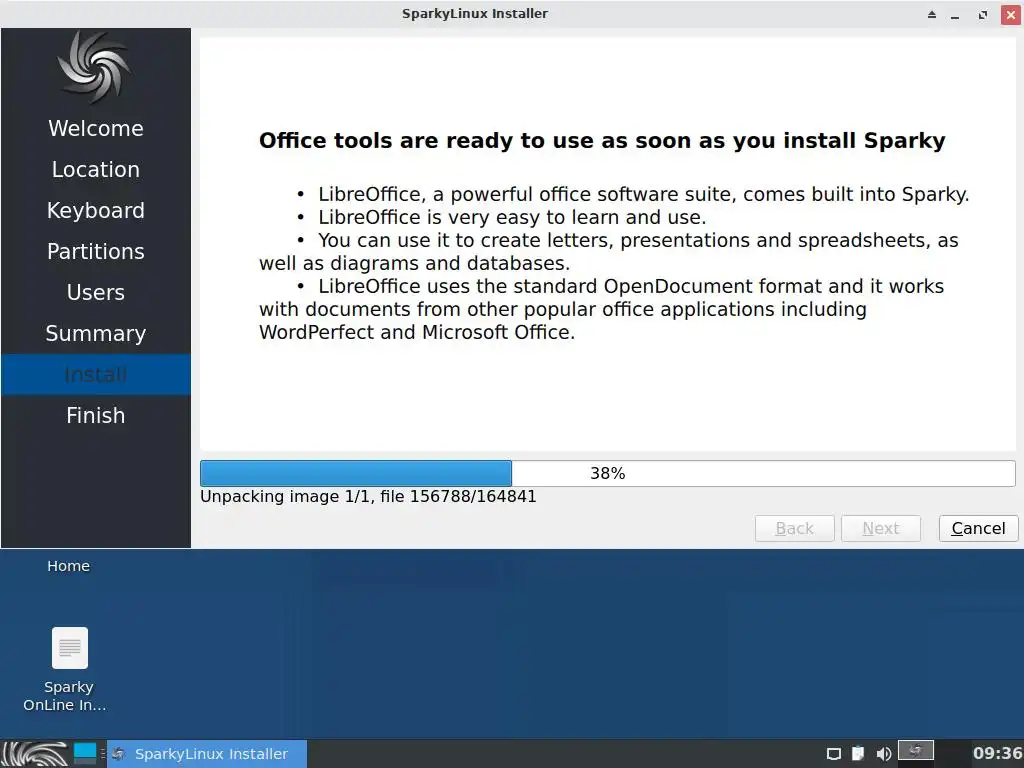Click the show desktop icon in taskbar
1024x768 pixels.
pos(85,754)
